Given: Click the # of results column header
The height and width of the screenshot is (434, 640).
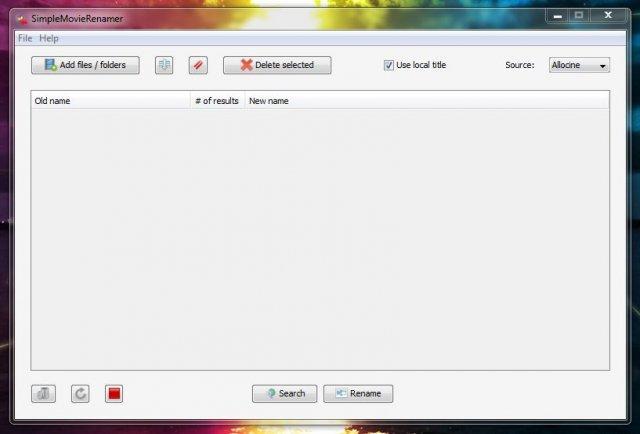Looking at the screenshot, I should tap(217, 101).
